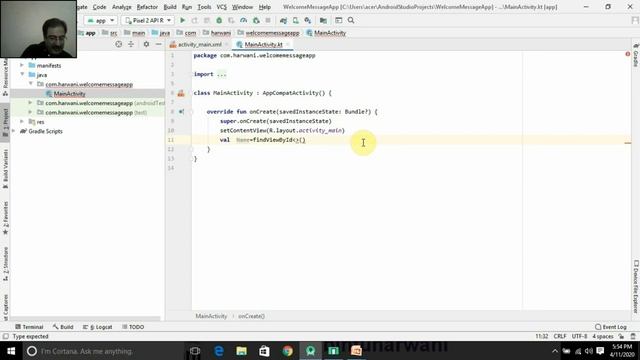Expand the androidTest package node

click(x=31, y=103)
